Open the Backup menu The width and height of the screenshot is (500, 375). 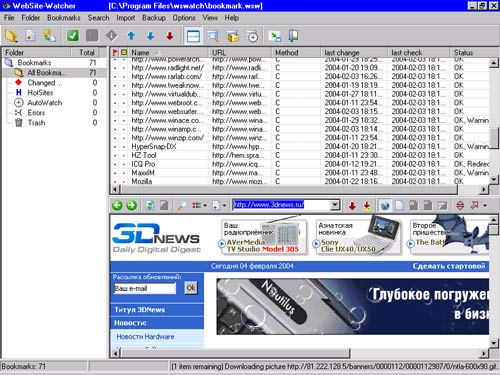point(154,18)
